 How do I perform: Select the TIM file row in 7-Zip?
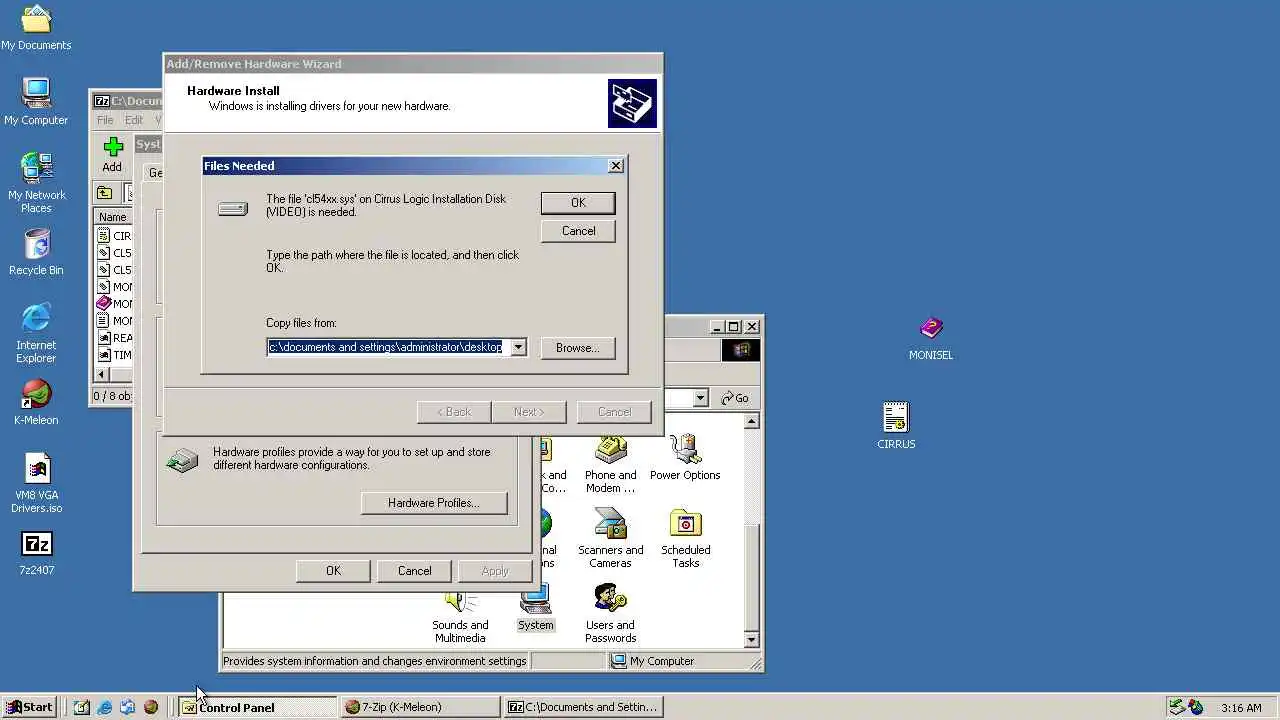113,355
